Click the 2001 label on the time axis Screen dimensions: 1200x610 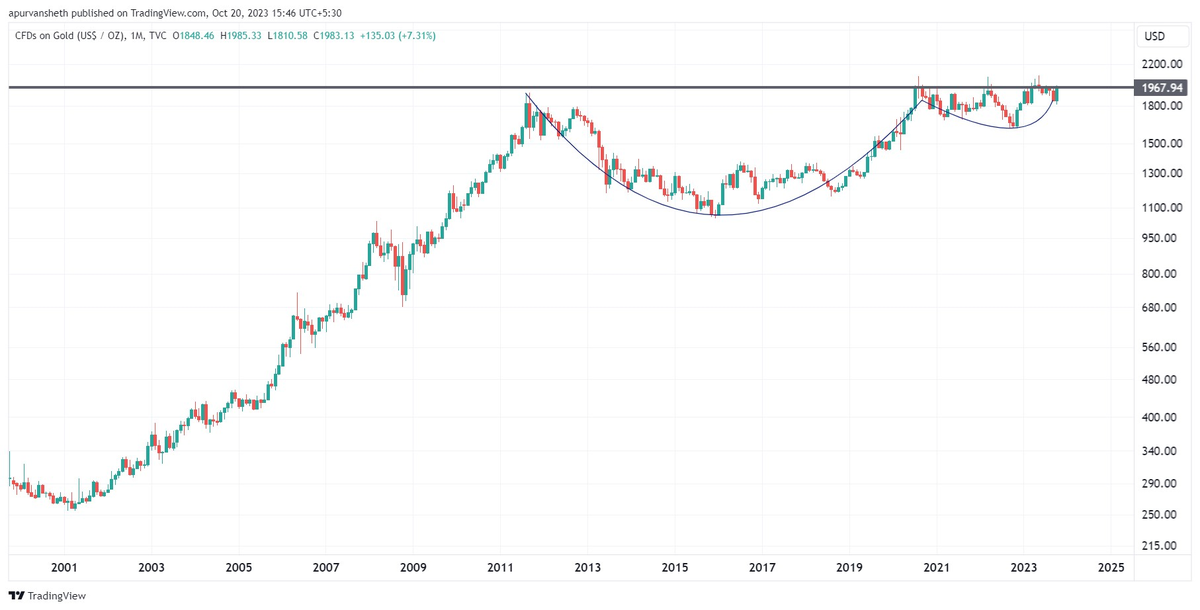point(64,568)
